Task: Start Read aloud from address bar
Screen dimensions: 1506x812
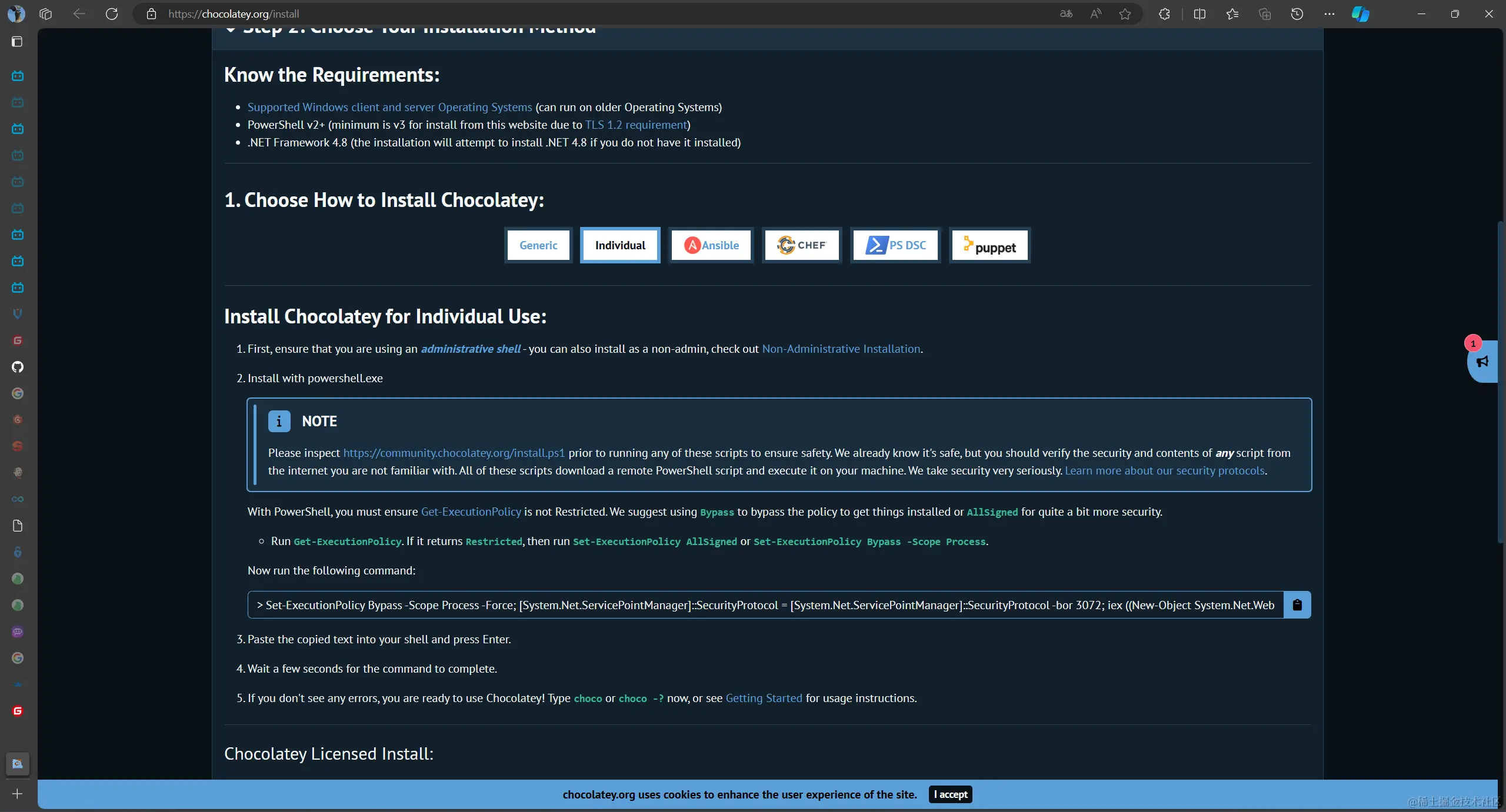Action: [x=1095, y=14]
